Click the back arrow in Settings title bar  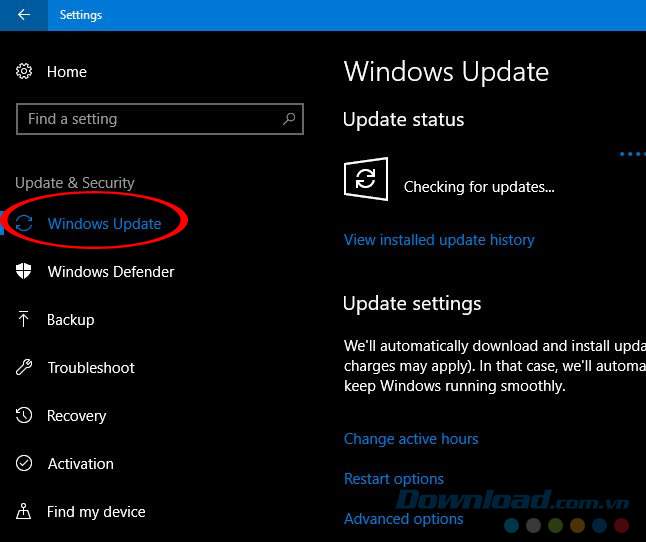point(24,15)
